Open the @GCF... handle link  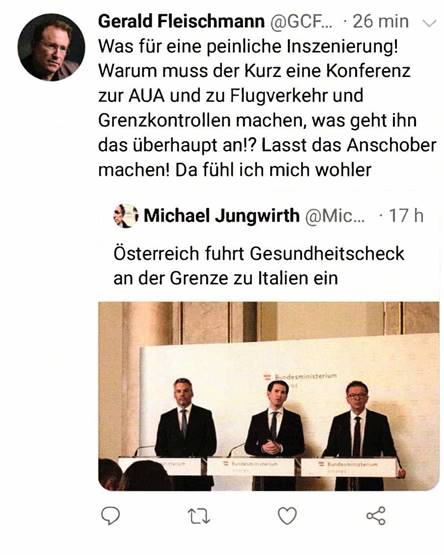302,22
